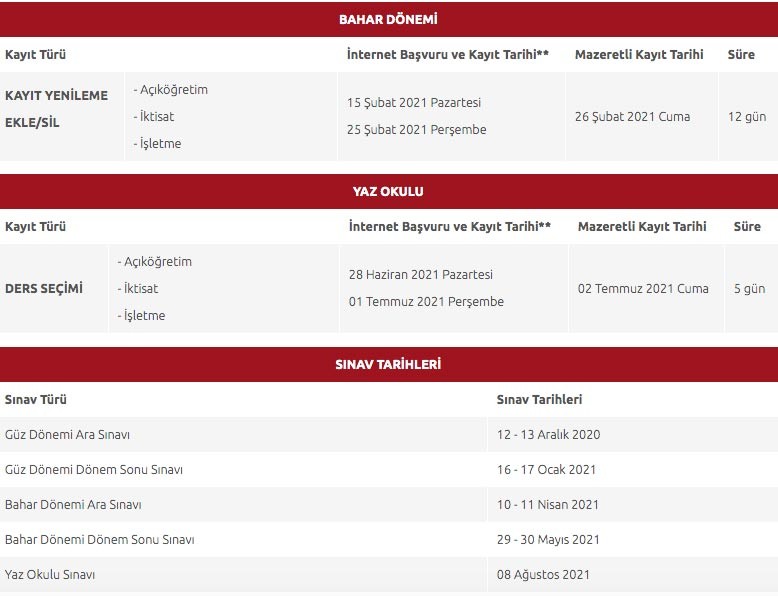Screen dimensions: 778x596
Task: Click the 12 gün duration cell
Action: click(x=747, y=116)
